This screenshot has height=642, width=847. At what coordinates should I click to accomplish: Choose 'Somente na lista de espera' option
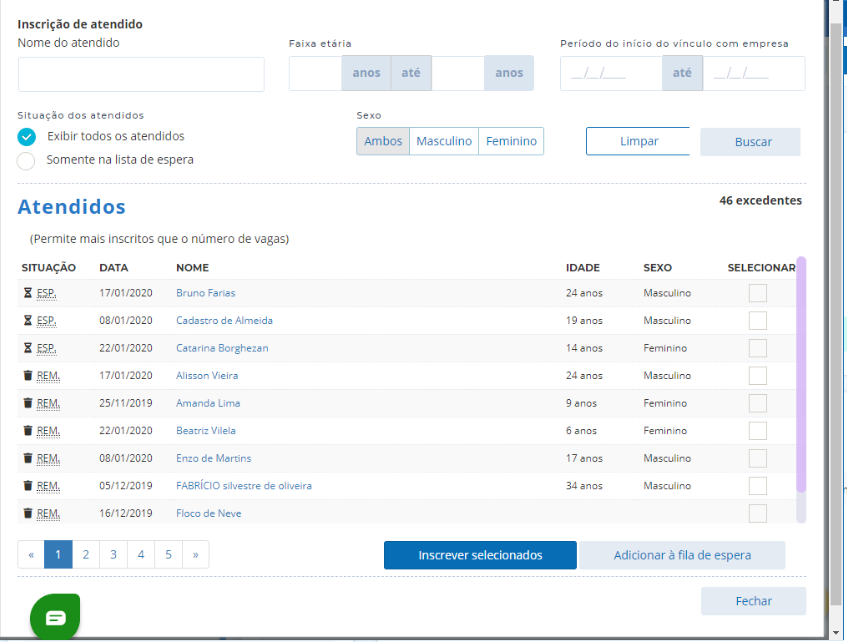pos(26,161)
